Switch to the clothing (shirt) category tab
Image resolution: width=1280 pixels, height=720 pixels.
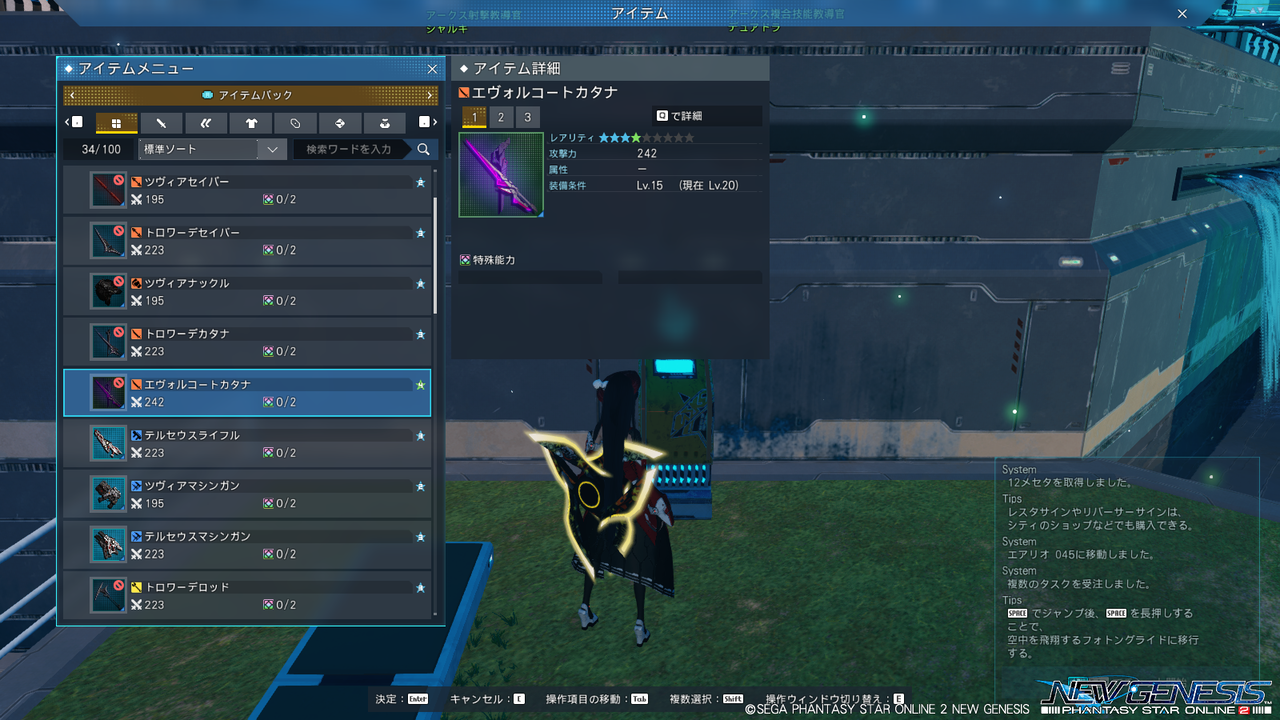pos(250,123)
